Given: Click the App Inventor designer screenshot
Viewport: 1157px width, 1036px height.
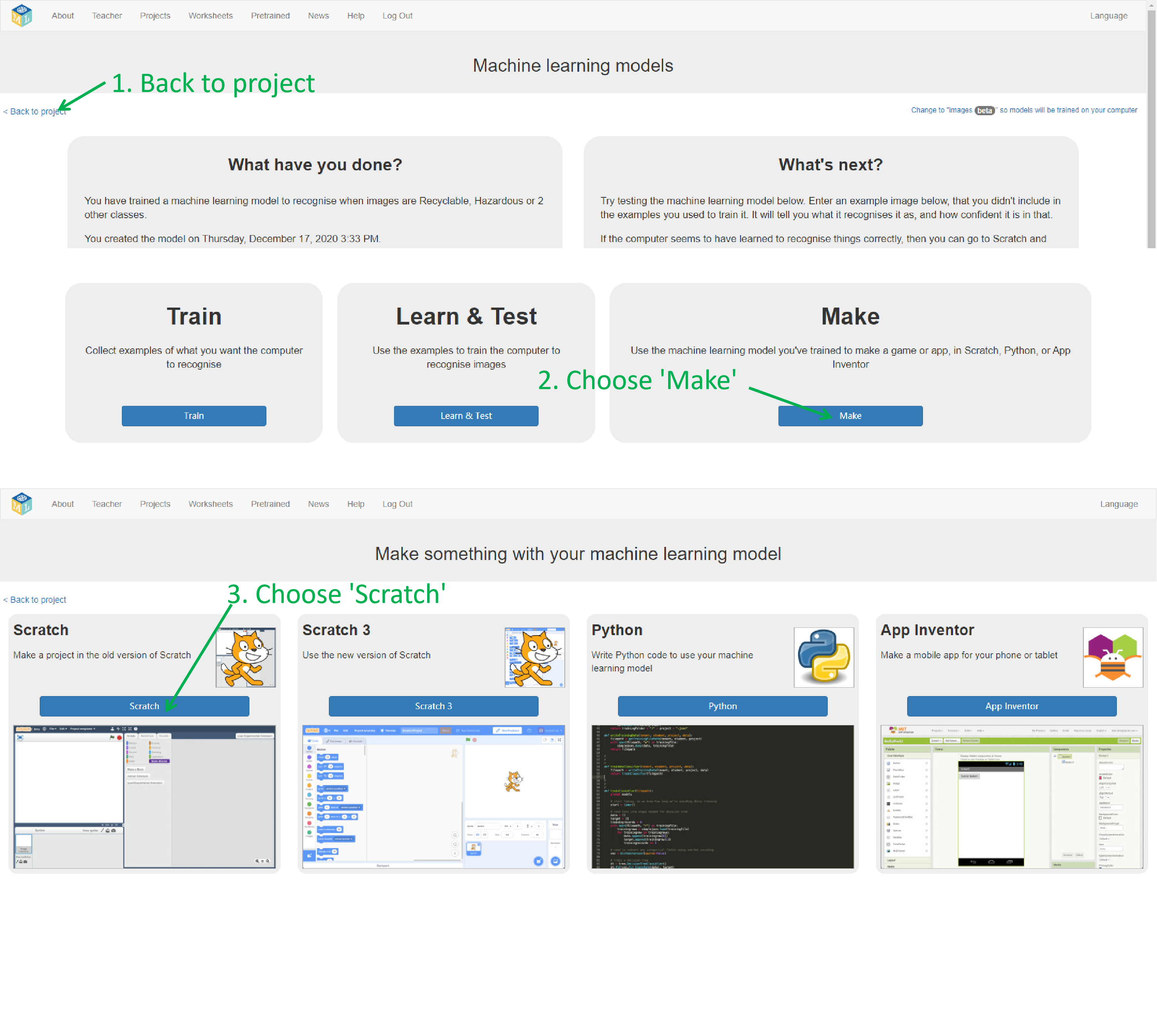Looking at the screenshot, I should point(1012,796).
